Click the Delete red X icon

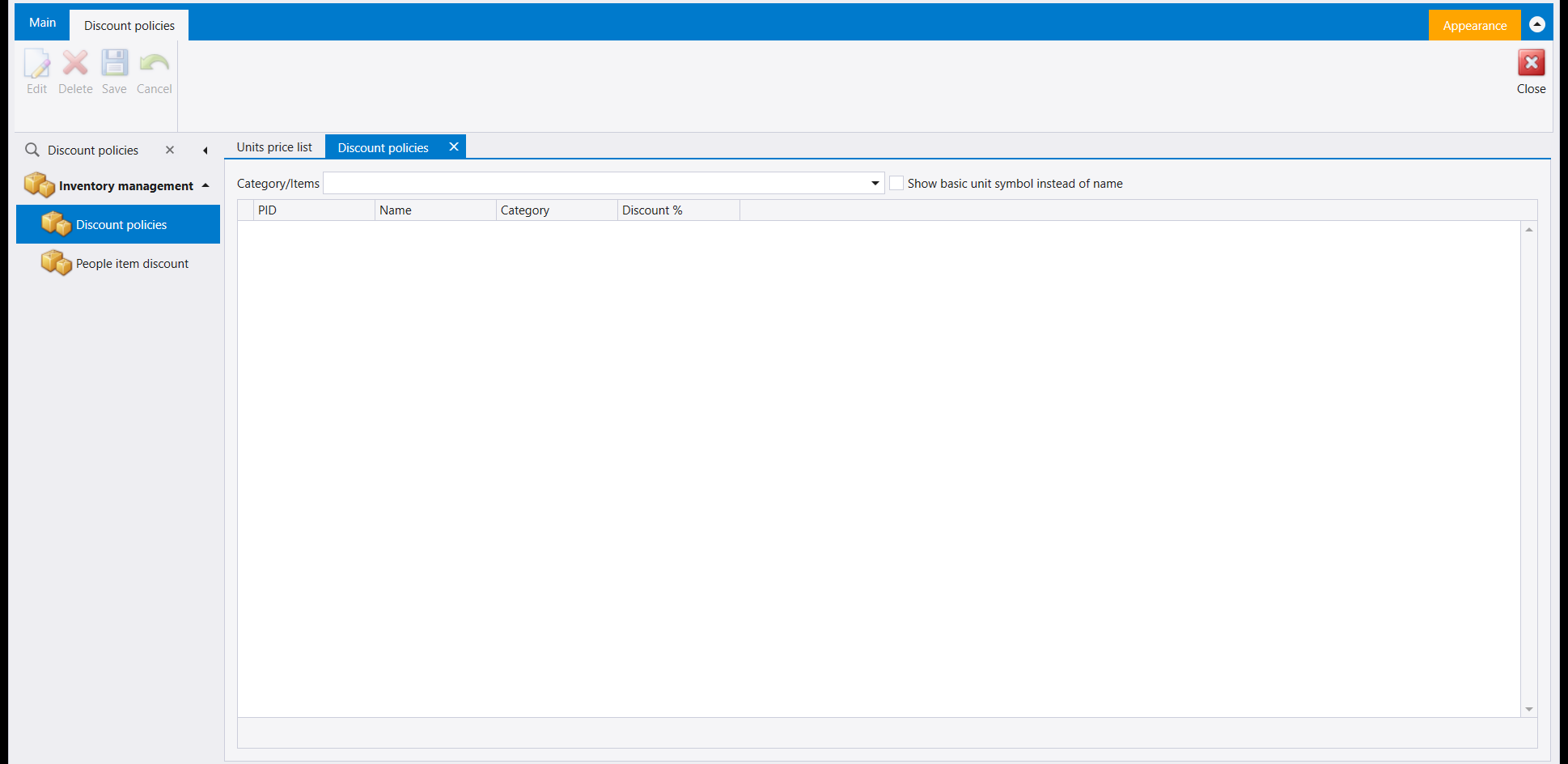point(75,63)
